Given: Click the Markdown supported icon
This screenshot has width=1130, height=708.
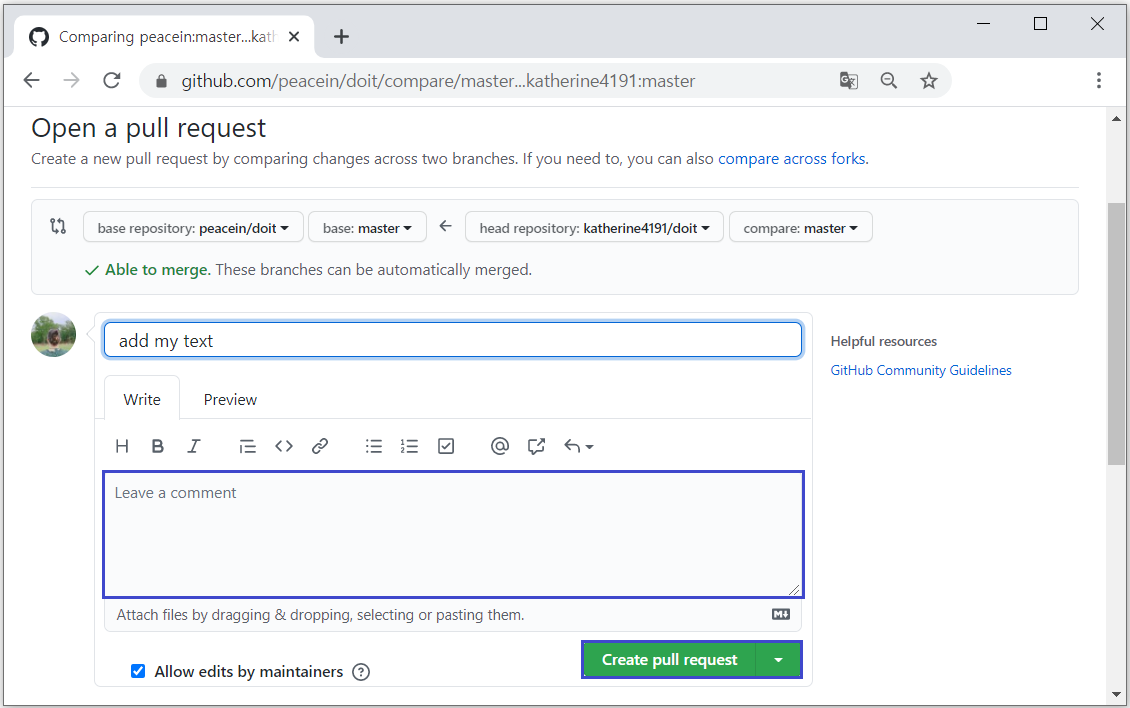Looking at the screenshot, I should coord(781,614).
